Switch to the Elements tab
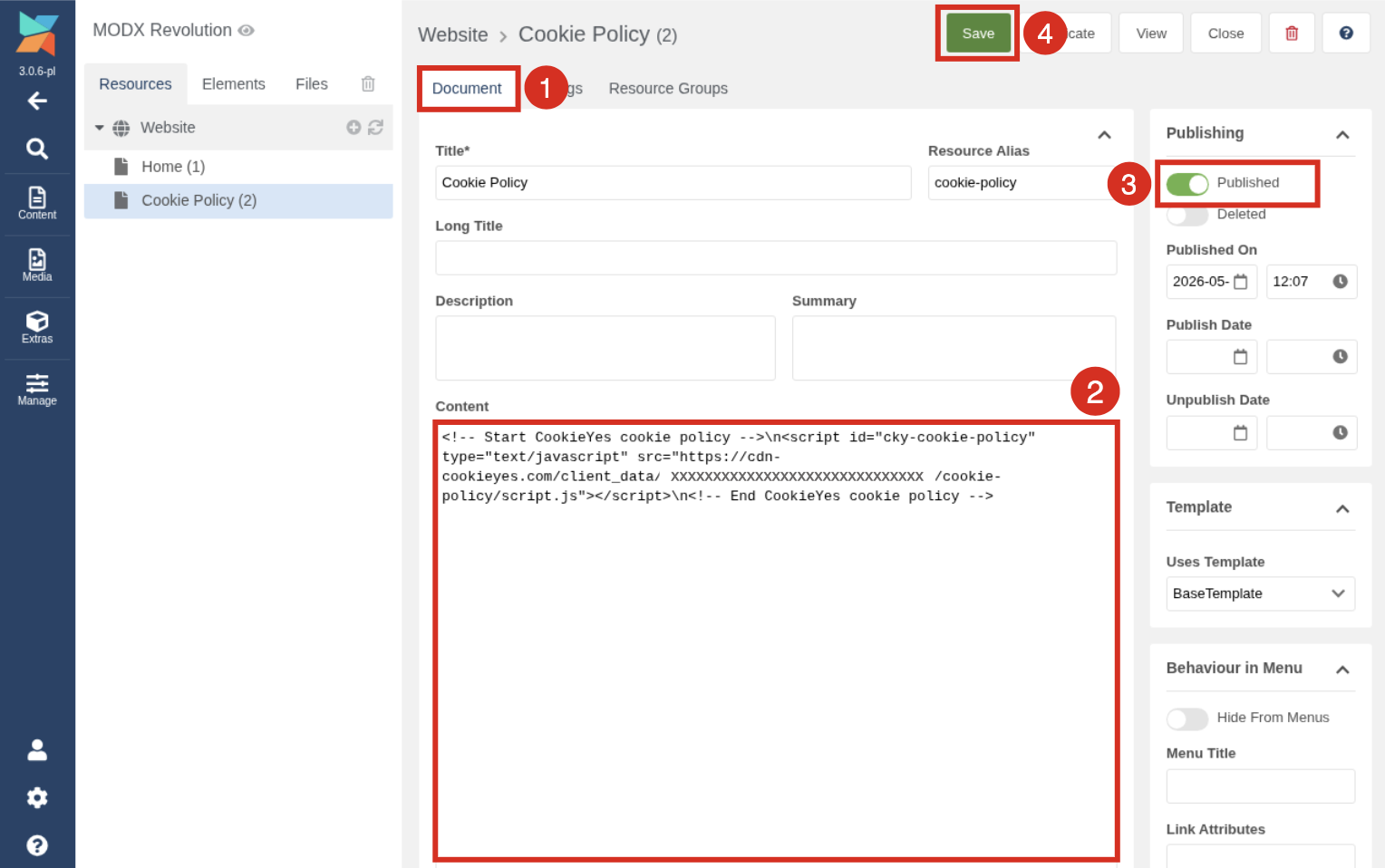The height and width of the screenshot is (868, 1385). click(234, 84)
